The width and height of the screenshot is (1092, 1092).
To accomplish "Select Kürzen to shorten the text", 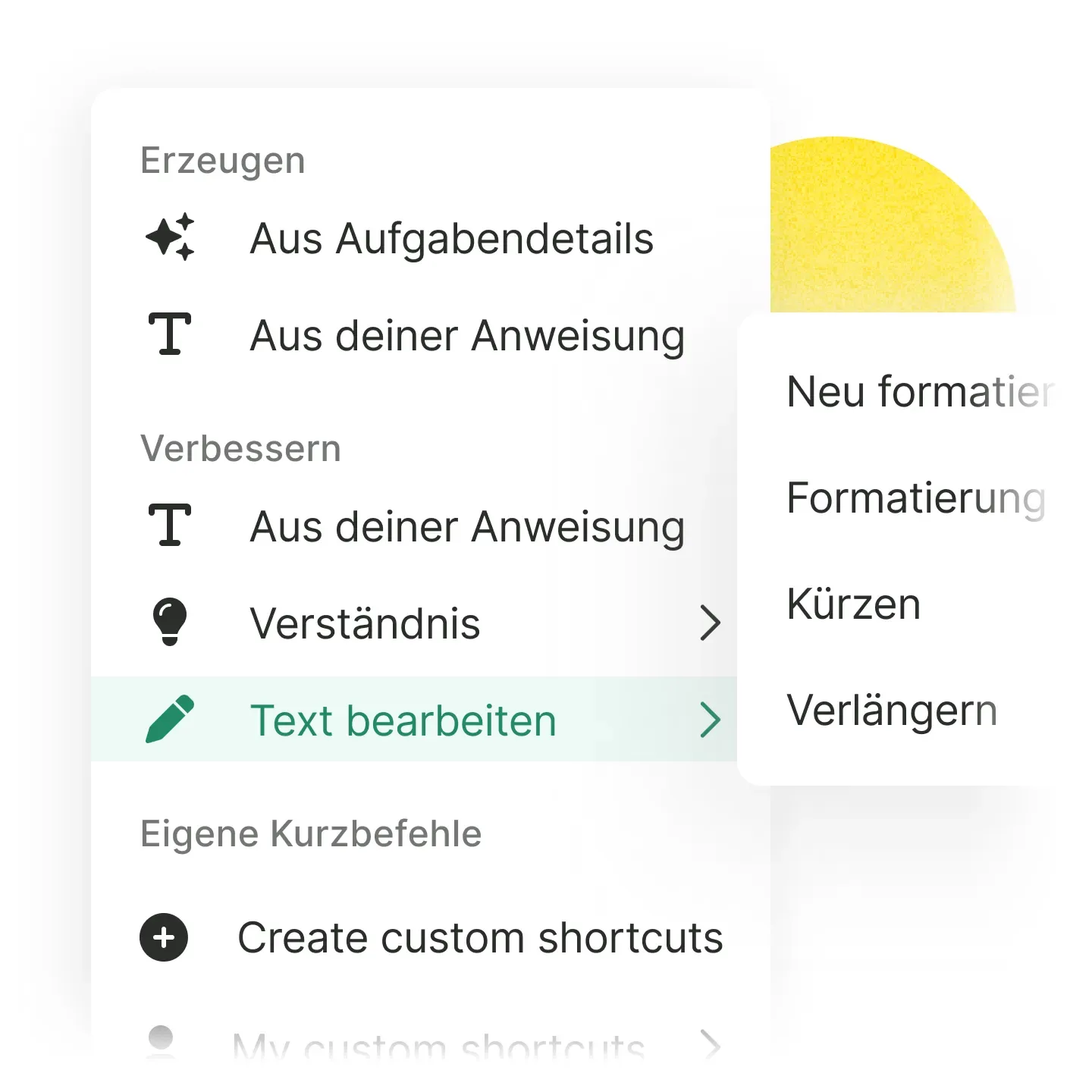I will point(854,604).
